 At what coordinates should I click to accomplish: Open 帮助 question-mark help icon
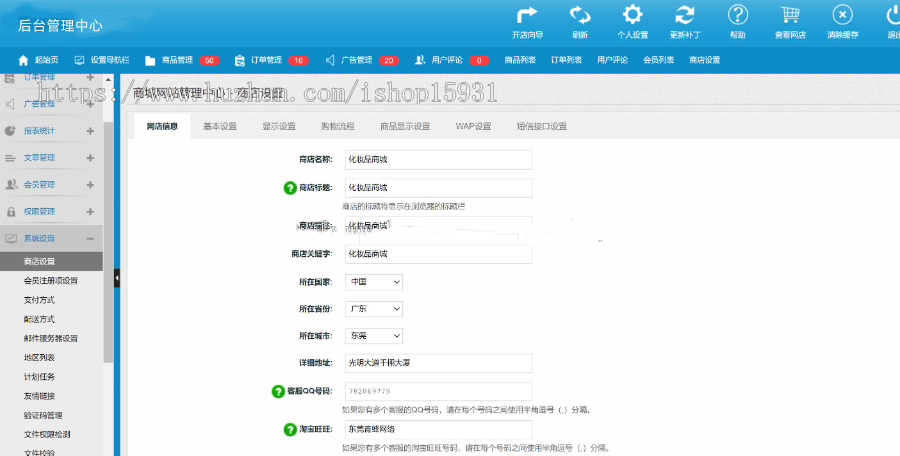[738, 15]
